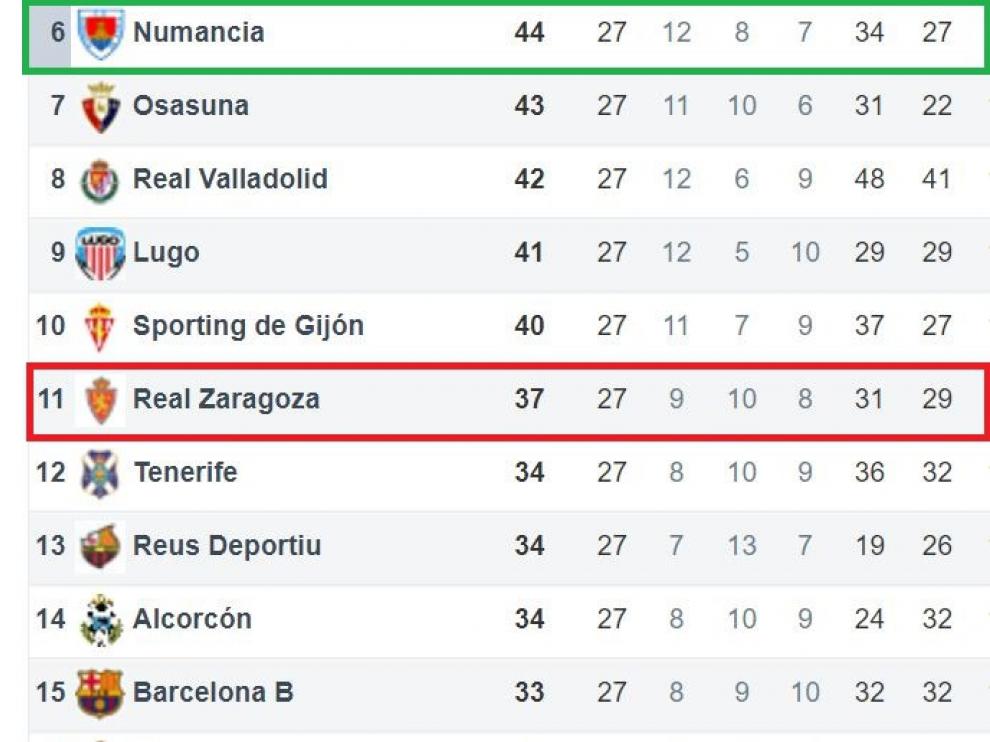Click the Reus Deportiu crest icon
Screen dimensions: 990x742
[100, 547]
